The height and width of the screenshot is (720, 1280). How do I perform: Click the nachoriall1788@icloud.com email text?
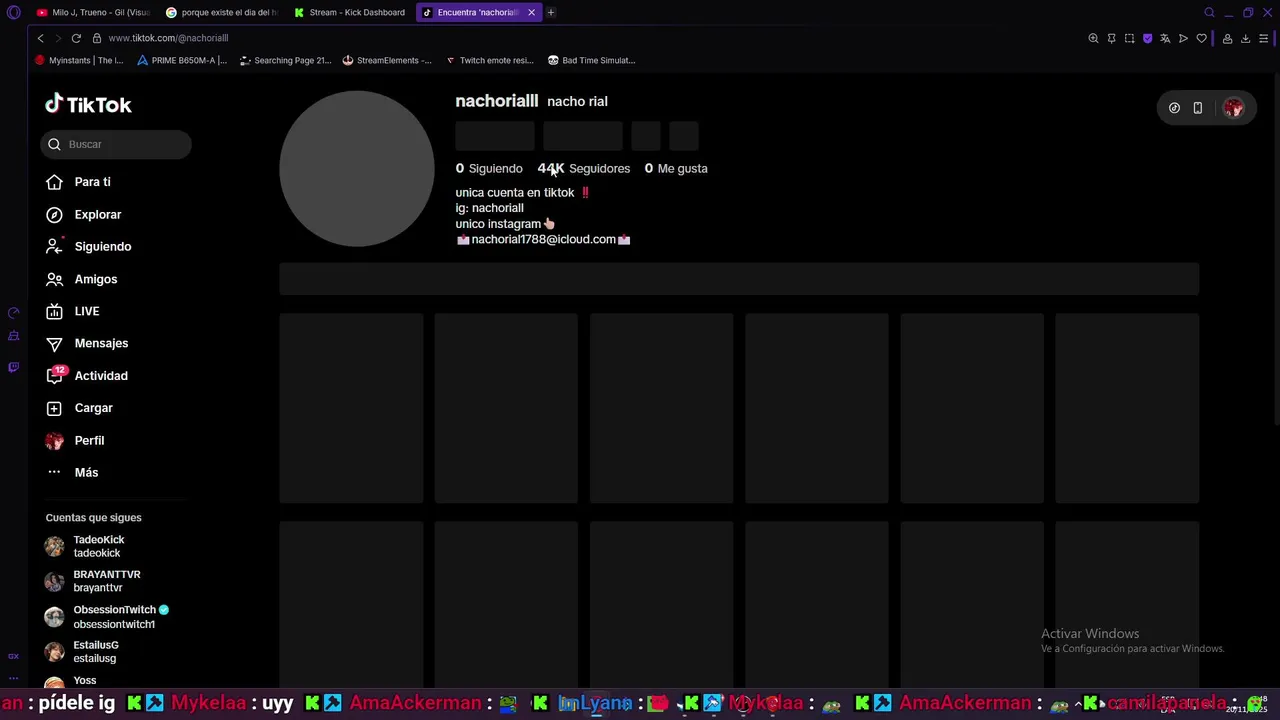[543, 239]
